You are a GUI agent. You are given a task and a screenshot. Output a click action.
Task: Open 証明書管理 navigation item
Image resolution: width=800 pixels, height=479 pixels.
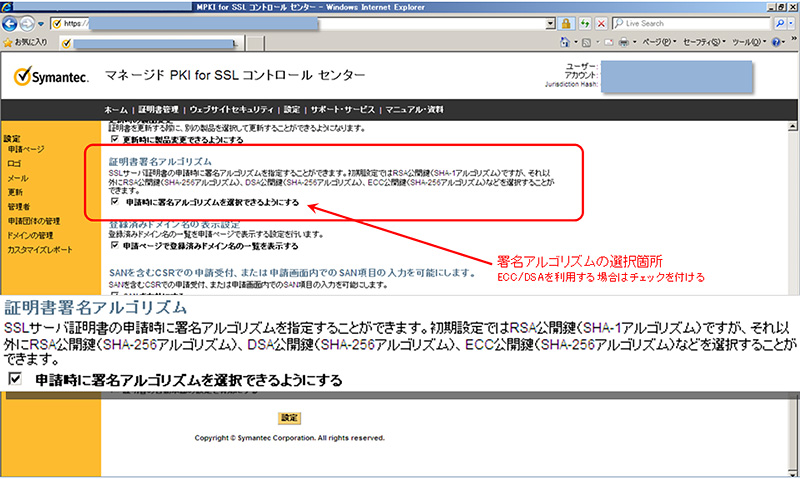pyautogui.click(x=158, y=110)
